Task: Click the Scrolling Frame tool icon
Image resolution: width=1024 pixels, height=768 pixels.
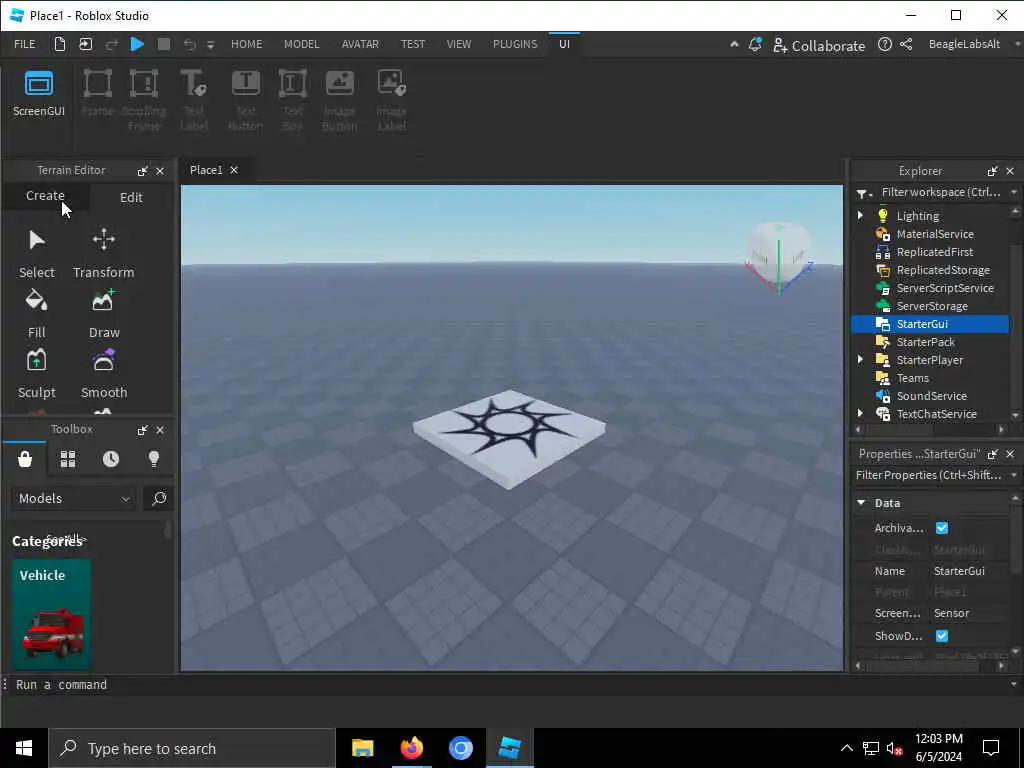Action: point(144,84)
